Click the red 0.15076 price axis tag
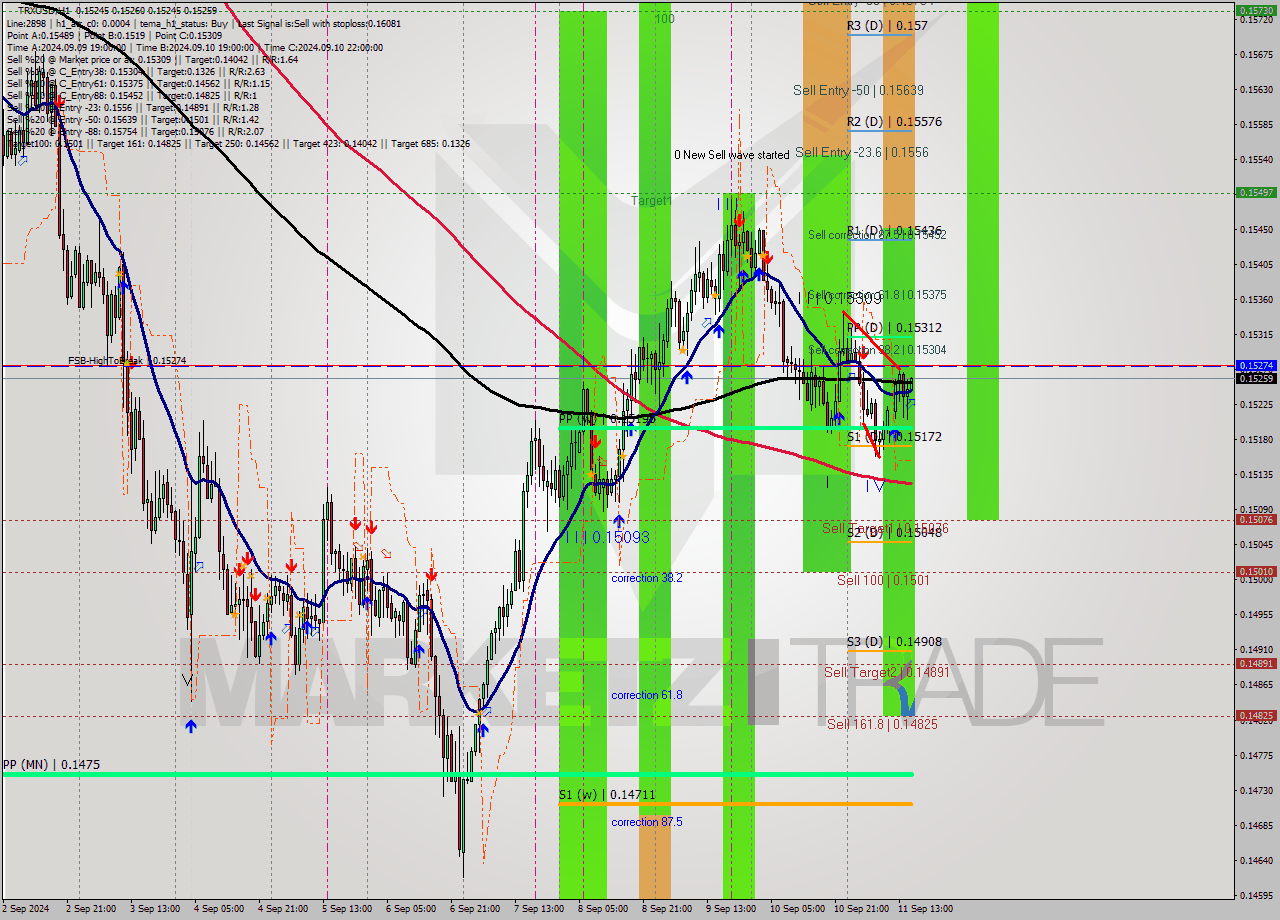Screen dimensions: 1280x920 [x=1256, y=519]
